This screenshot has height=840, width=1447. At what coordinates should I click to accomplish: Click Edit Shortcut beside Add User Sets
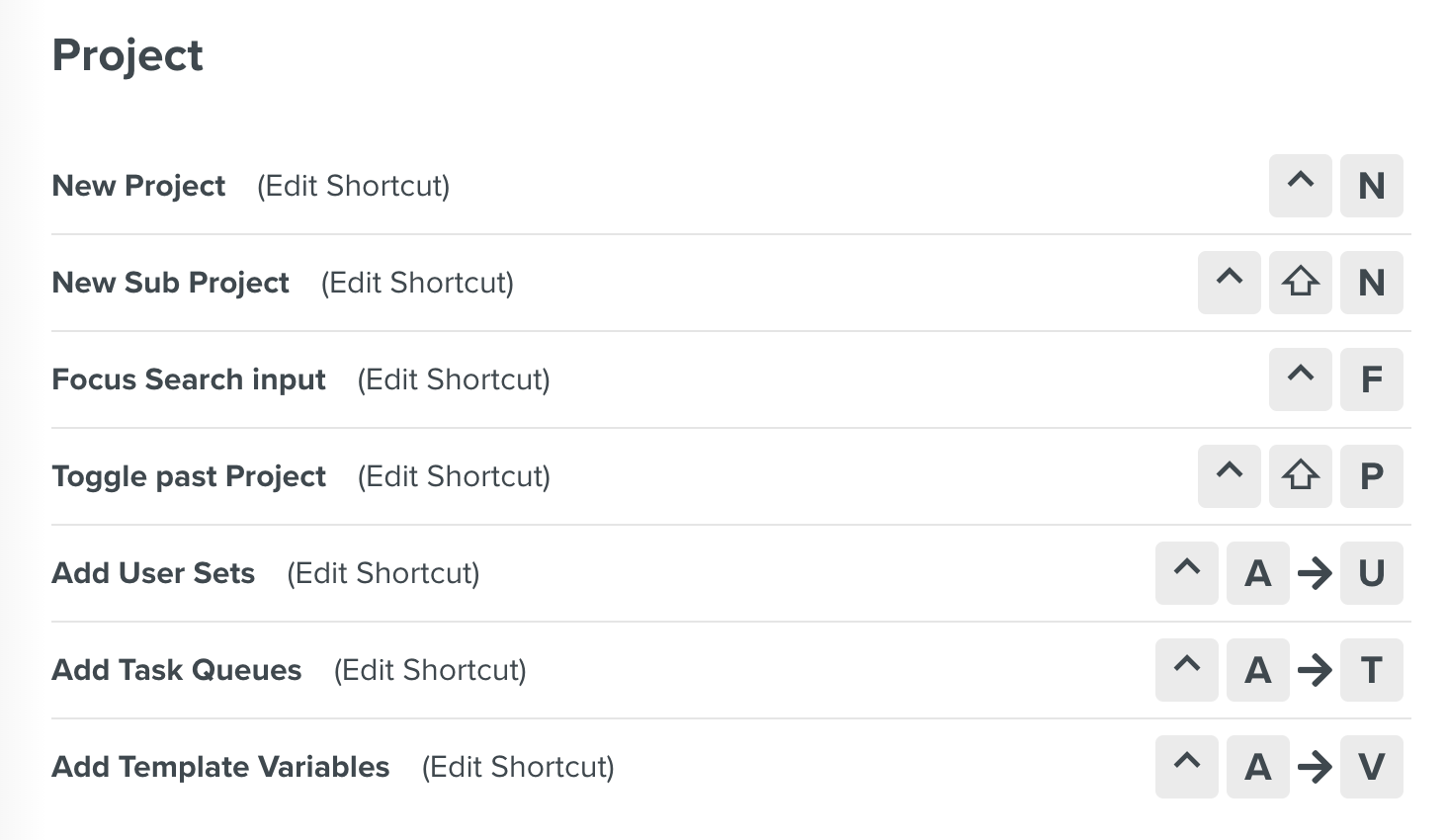[x=383, y=573]
